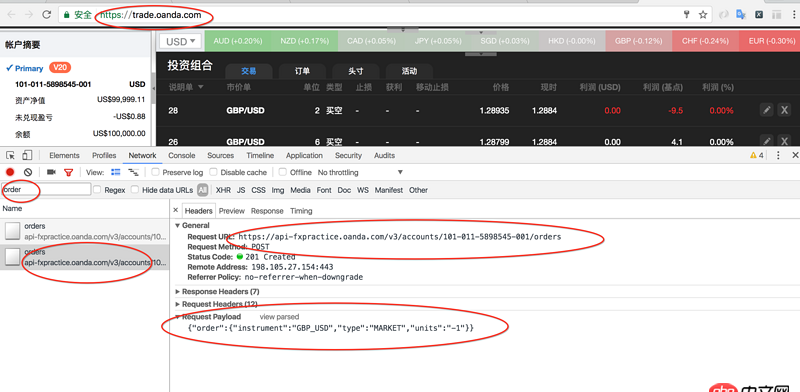Expand Response Headers (7)
The height and width of the screenshot is (392, 800).
click(178, 291)
